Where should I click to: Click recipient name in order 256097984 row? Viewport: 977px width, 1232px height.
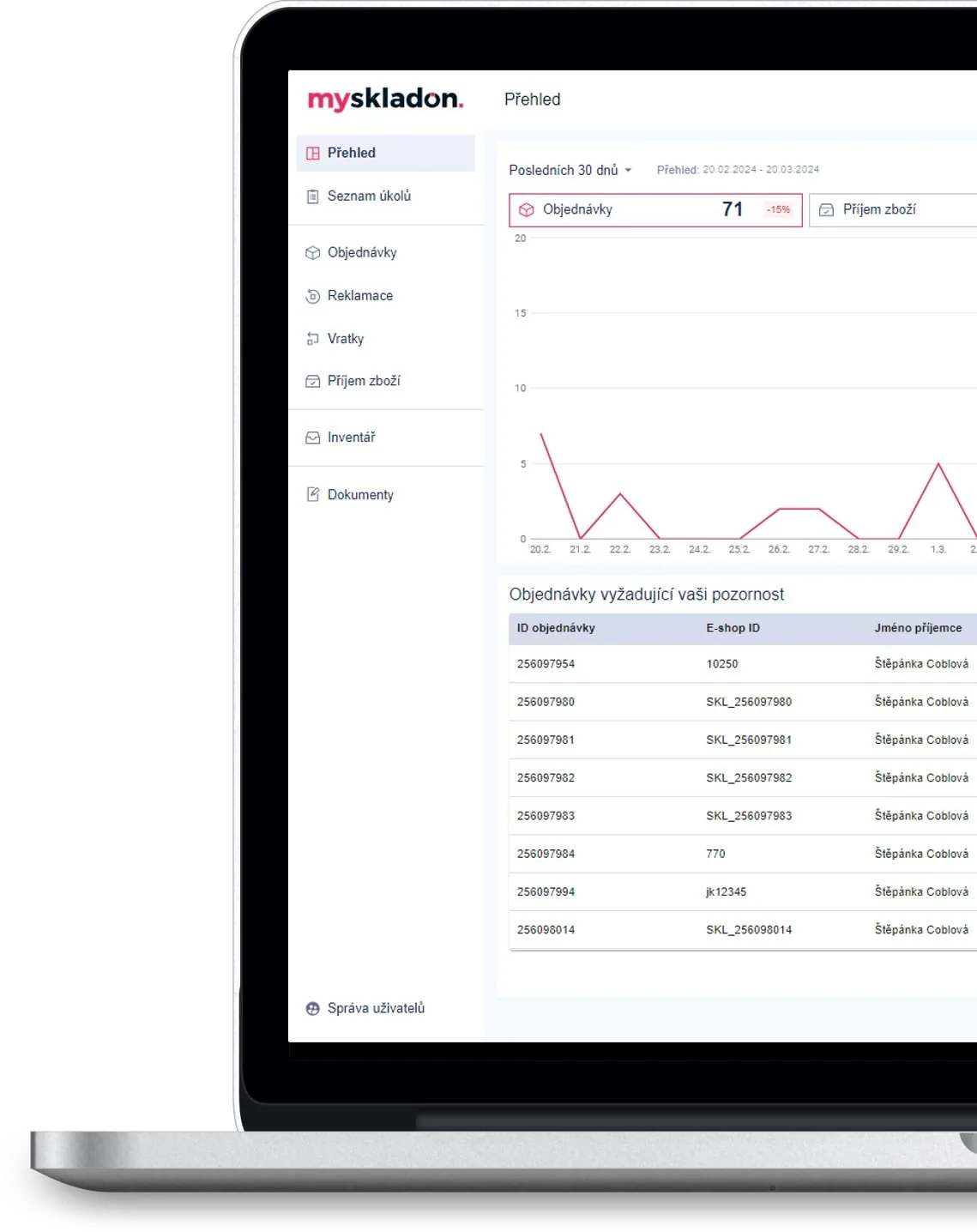point(921,854)
